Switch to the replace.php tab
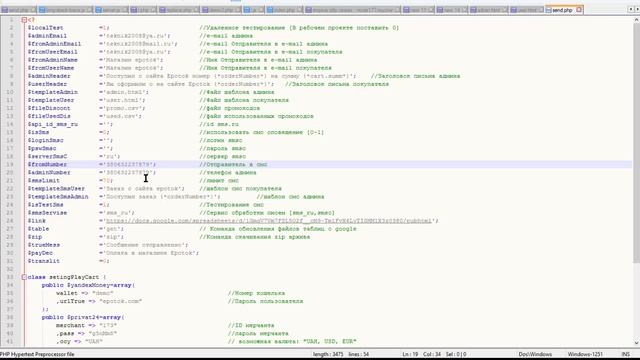The width and height of the screenshot is (640, 360). pyautogui.click(x=178, y=10)
